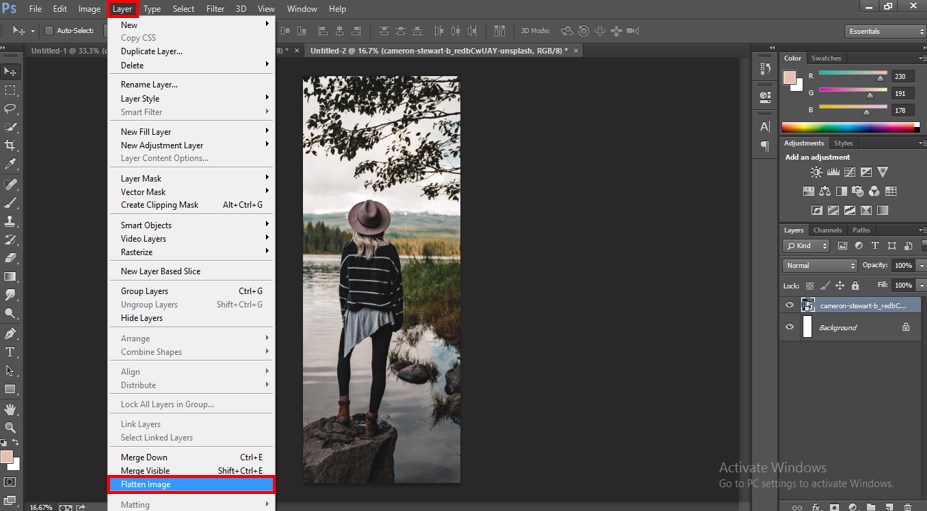Switch to the Channels tab
This screenshot has height=511, width=927.
point(826,230)
